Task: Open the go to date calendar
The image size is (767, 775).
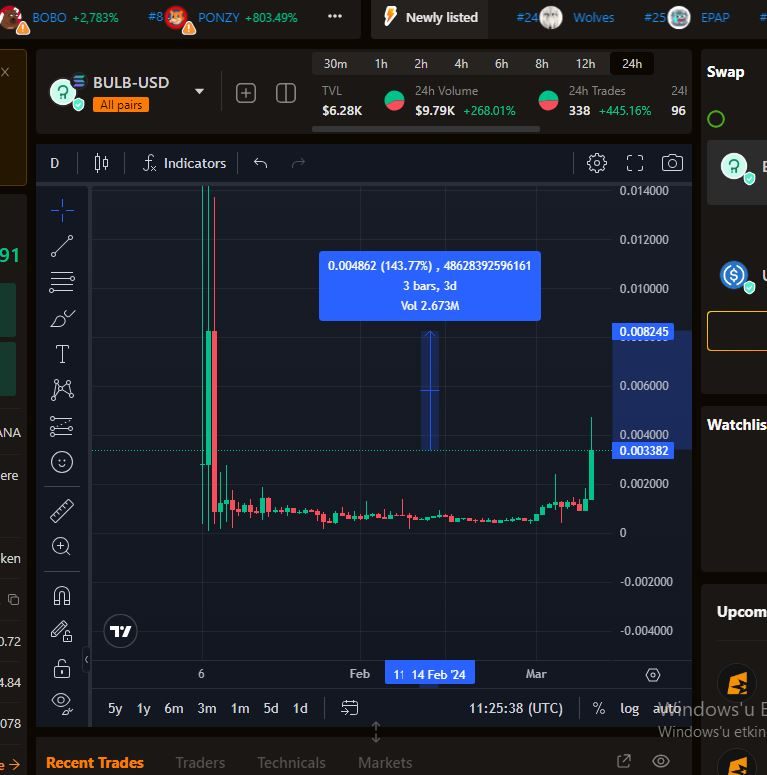Action: pos(349,708)
